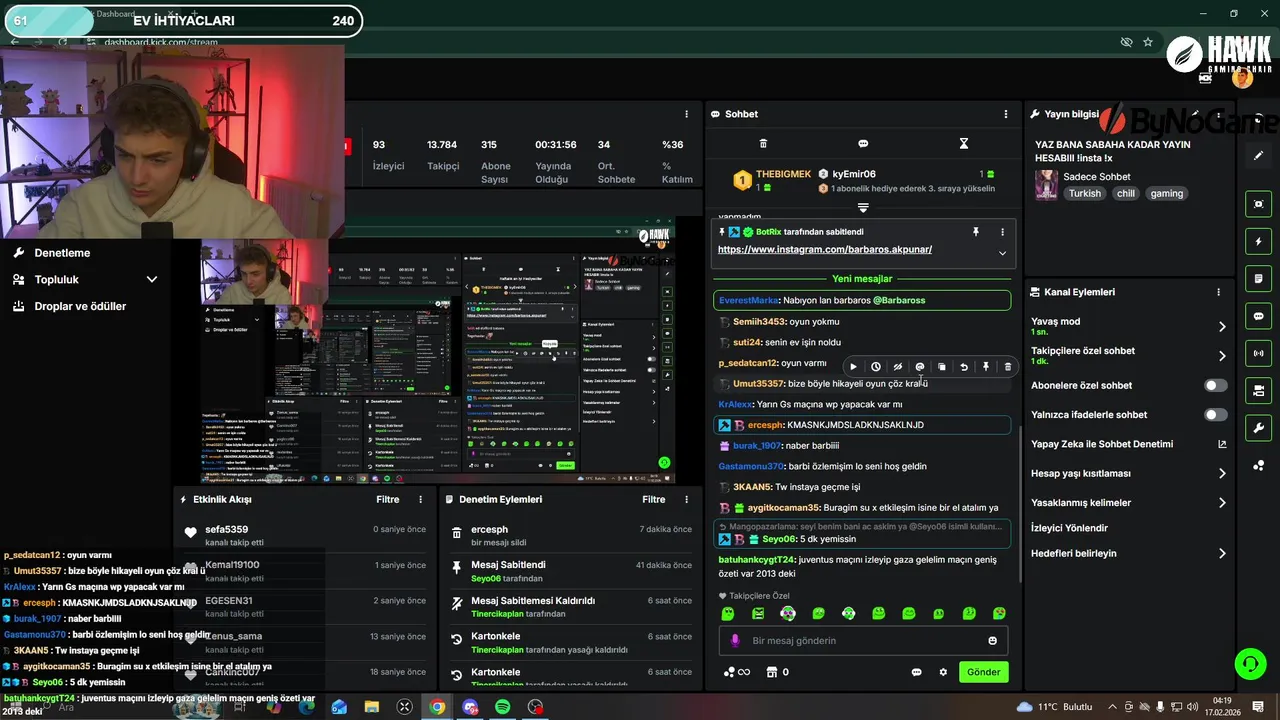Click the Turkish stream tag
Image resolution: width=1280 pixels, height=720 pixels.
1085,194
